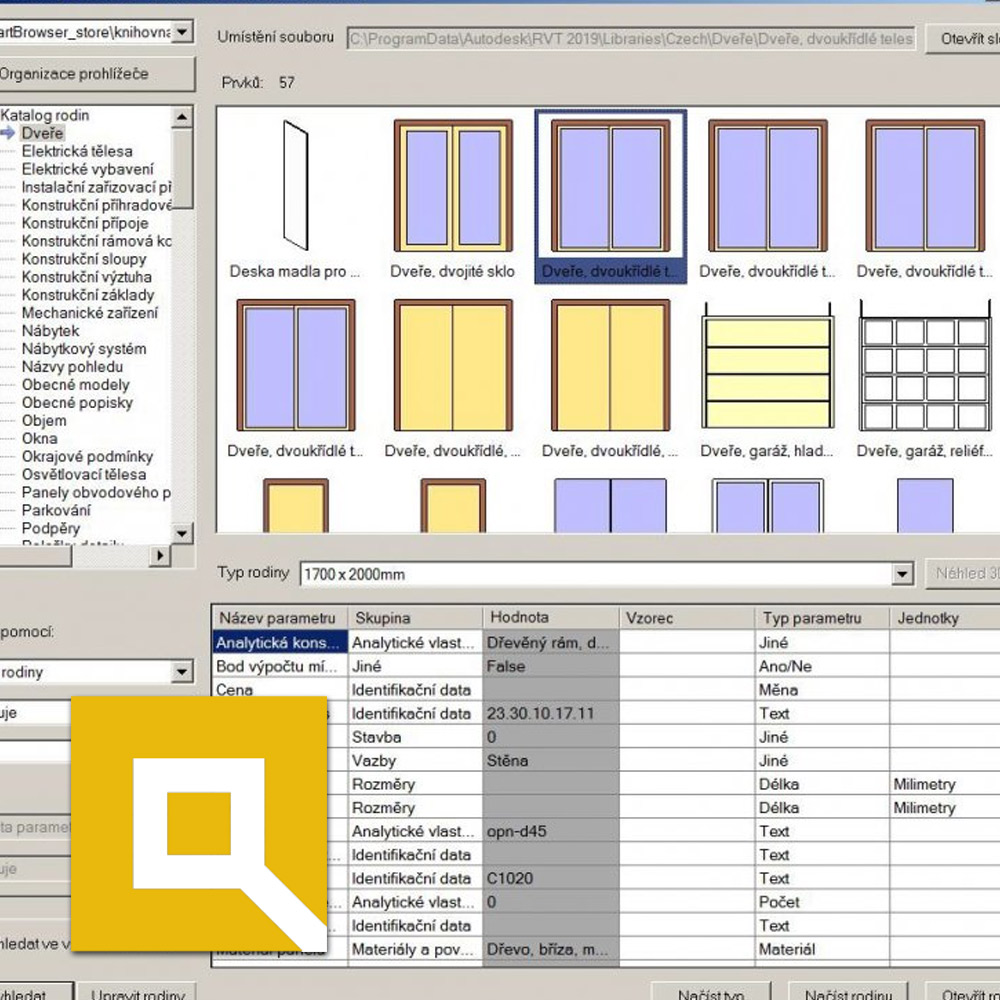The width and height of the screenshot is (1000, 1000).
Task: Select Okna category in the tree
Action: click(x=40, y=438)
